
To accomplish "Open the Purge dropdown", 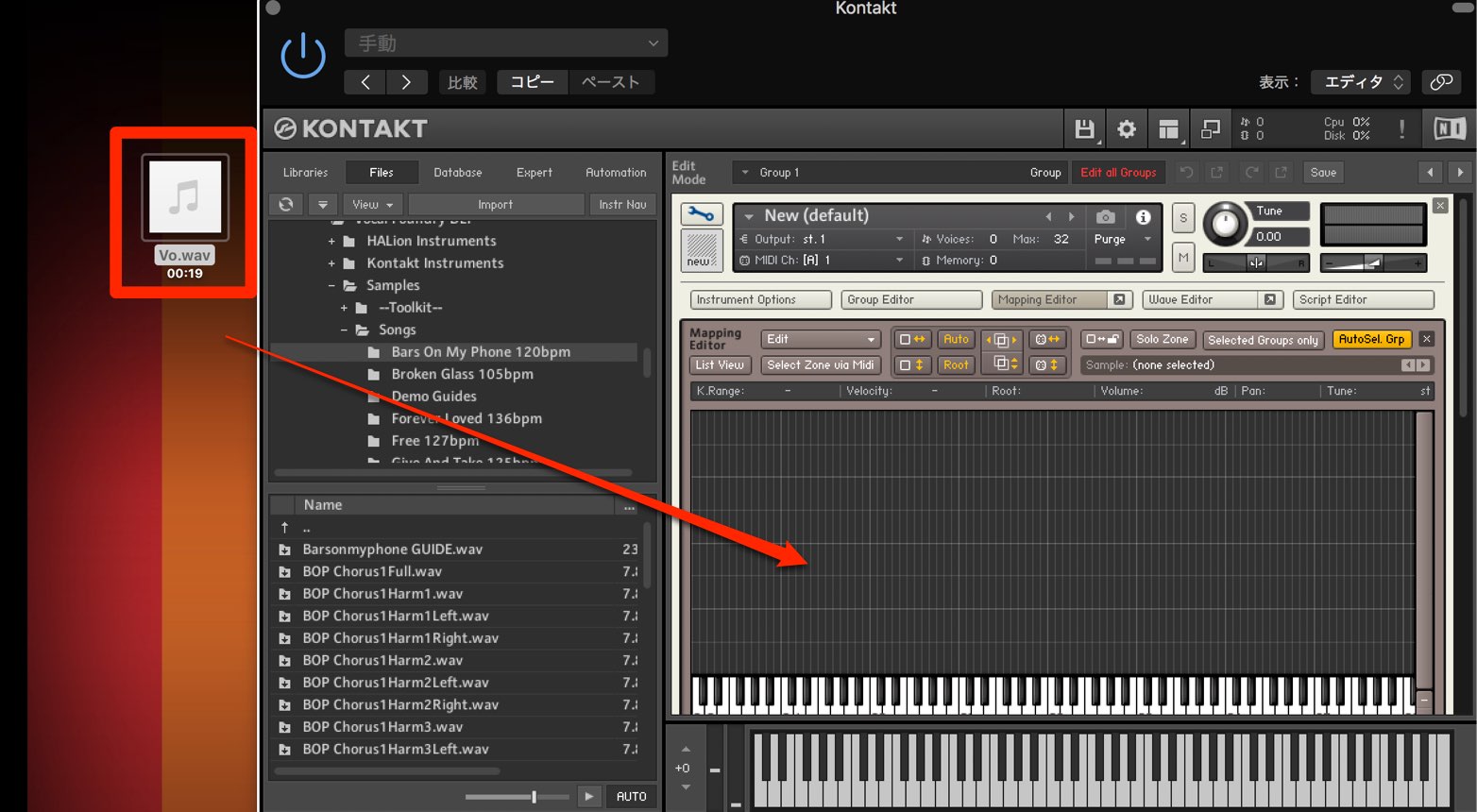I will point(1121,239).
